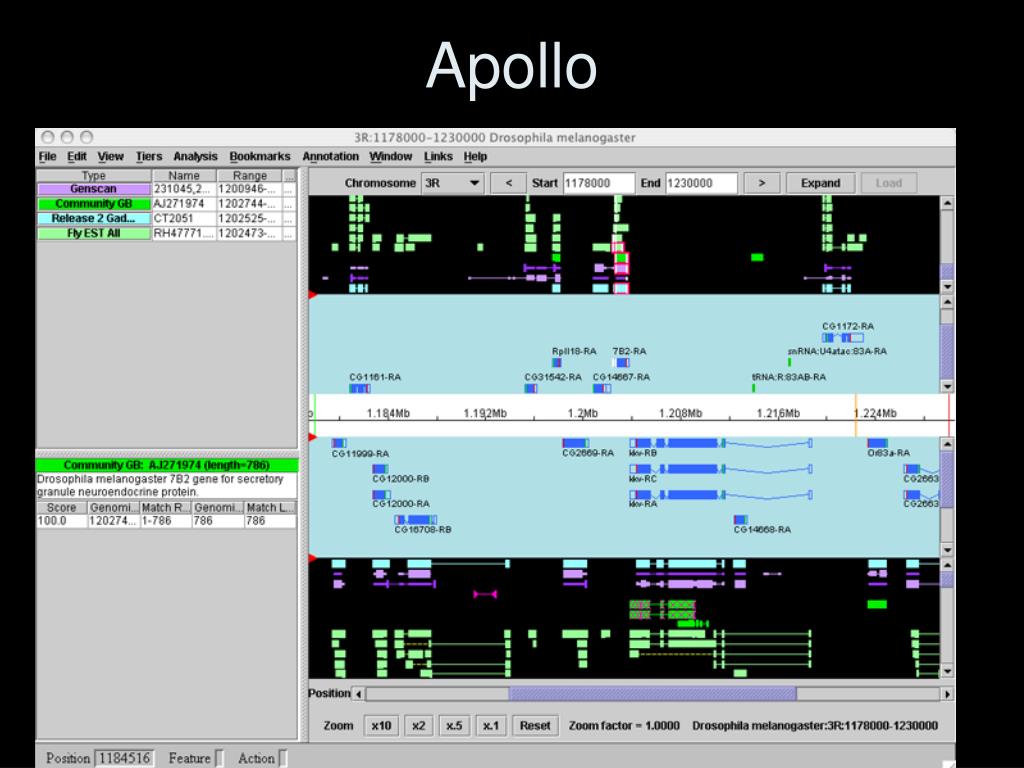Select the CG11999-RA transcript annotation
This screenshot has height=768, width=1024.
[x=339, y=443]
